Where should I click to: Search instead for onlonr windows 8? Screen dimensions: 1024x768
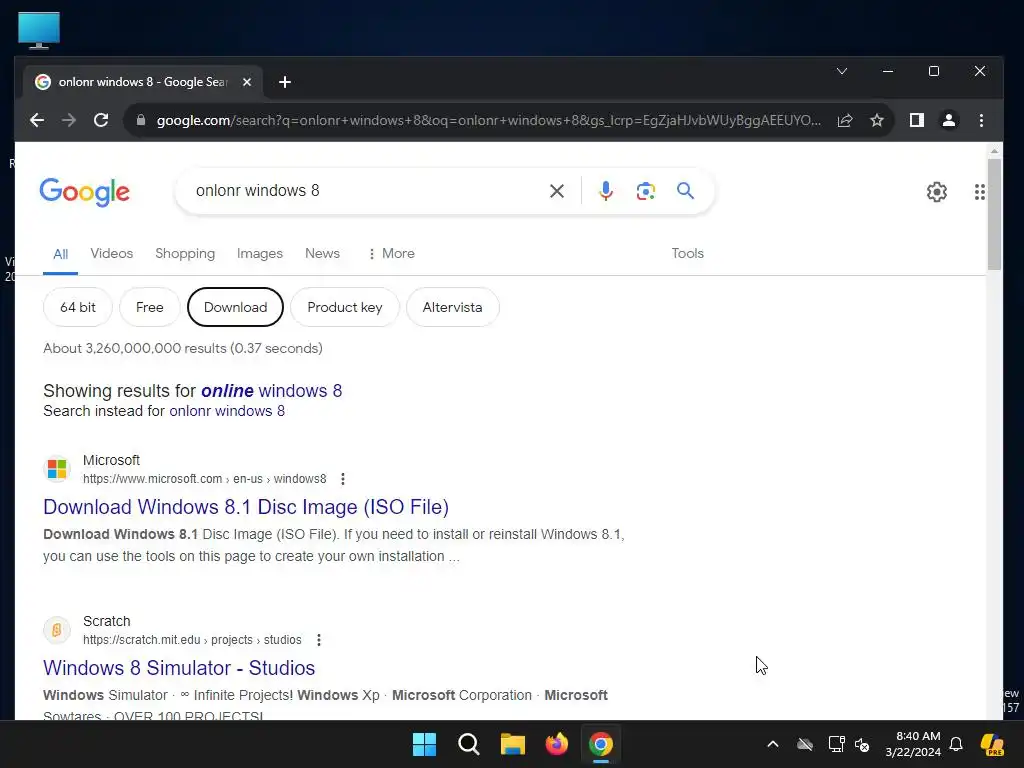[227, 411]
